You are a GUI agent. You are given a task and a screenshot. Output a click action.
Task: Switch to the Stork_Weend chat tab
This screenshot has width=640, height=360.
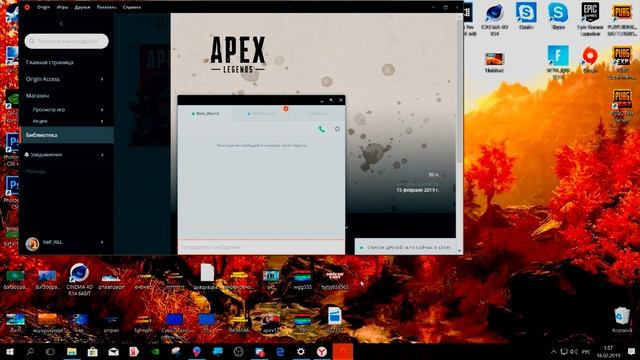click(x=205, y=113)
